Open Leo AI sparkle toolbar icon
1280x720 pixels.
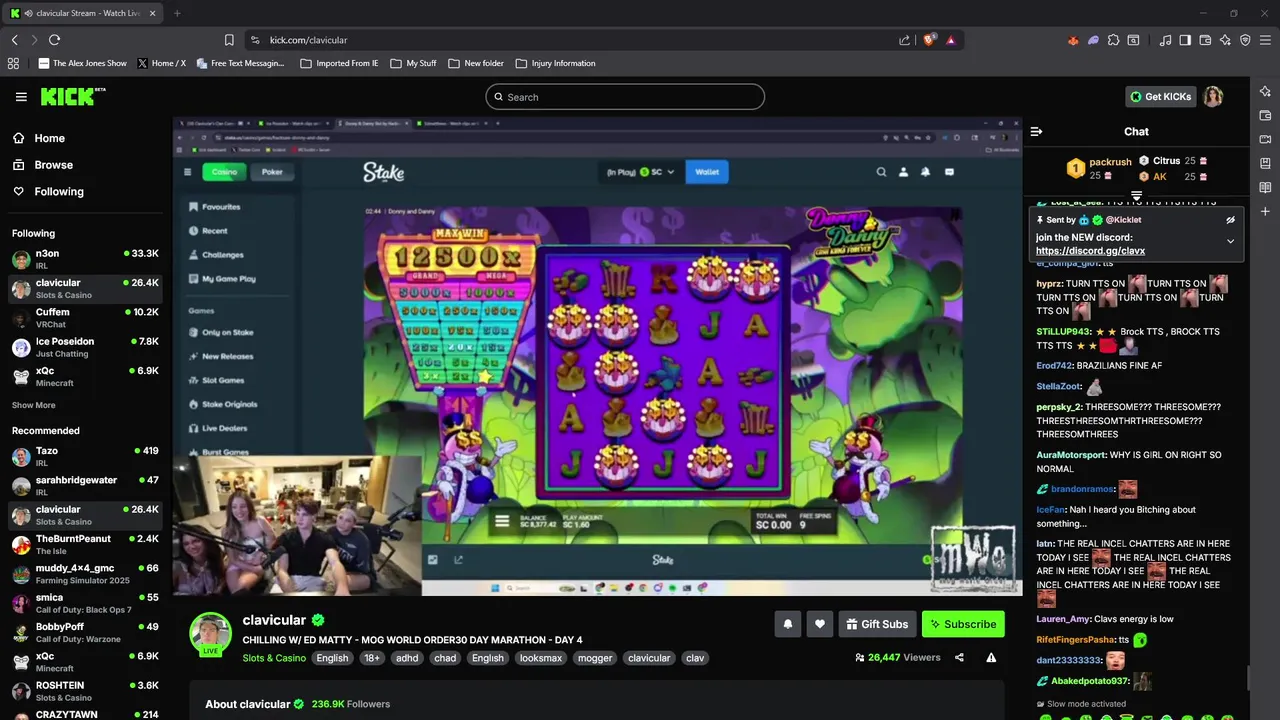(x=1225, y=40)
